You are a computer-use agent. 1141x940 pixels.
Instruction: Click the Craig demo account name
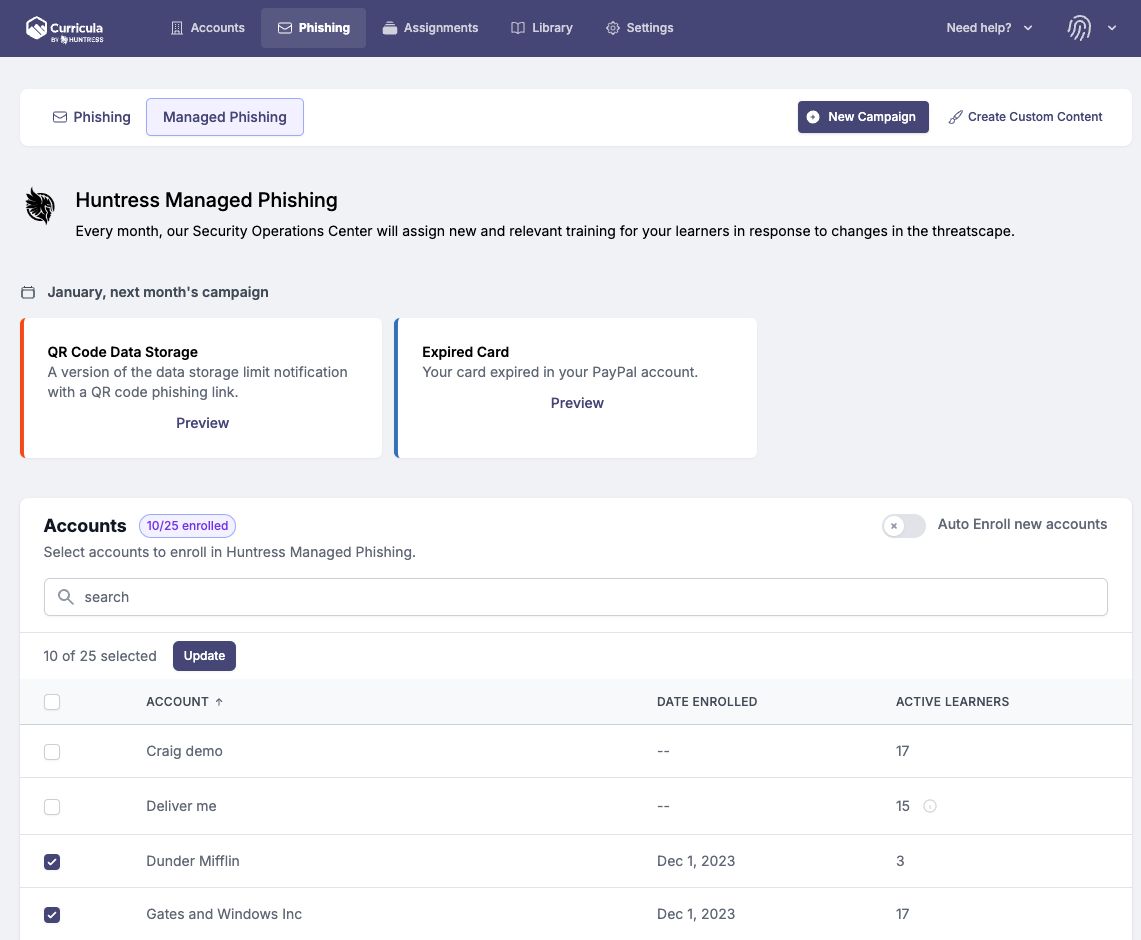[184, 752]
